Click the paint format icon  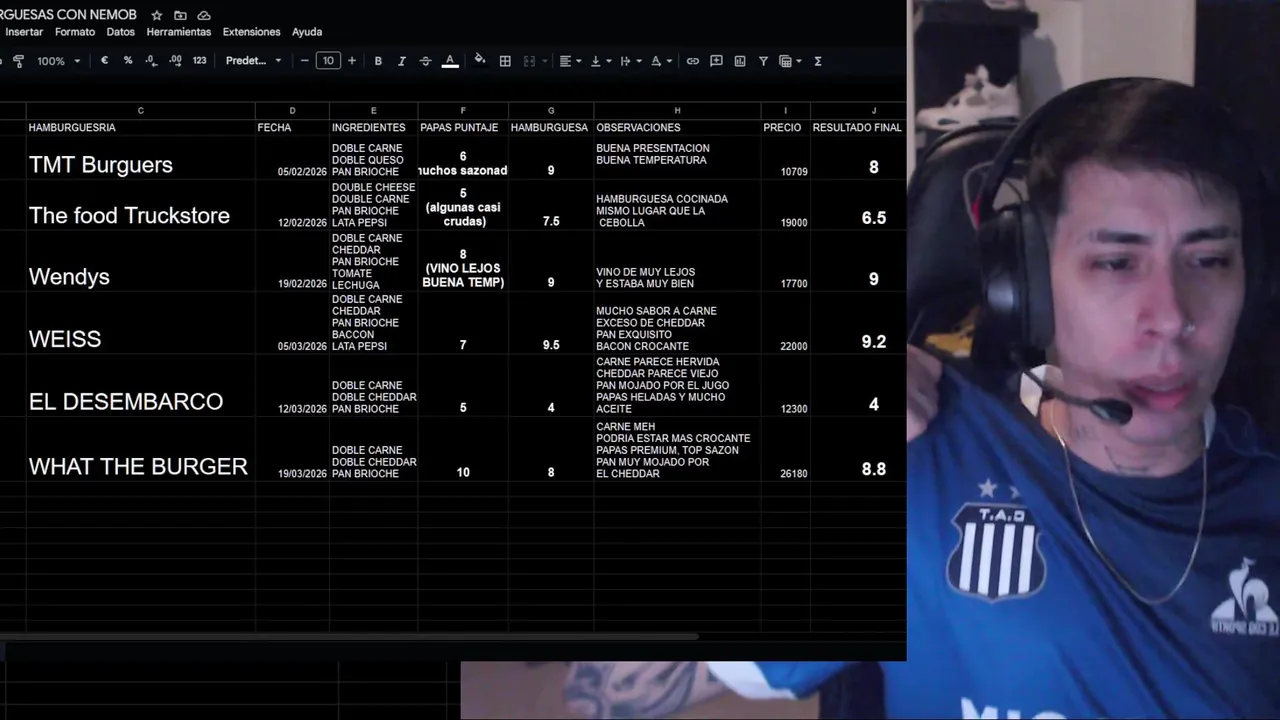(18, 61)
